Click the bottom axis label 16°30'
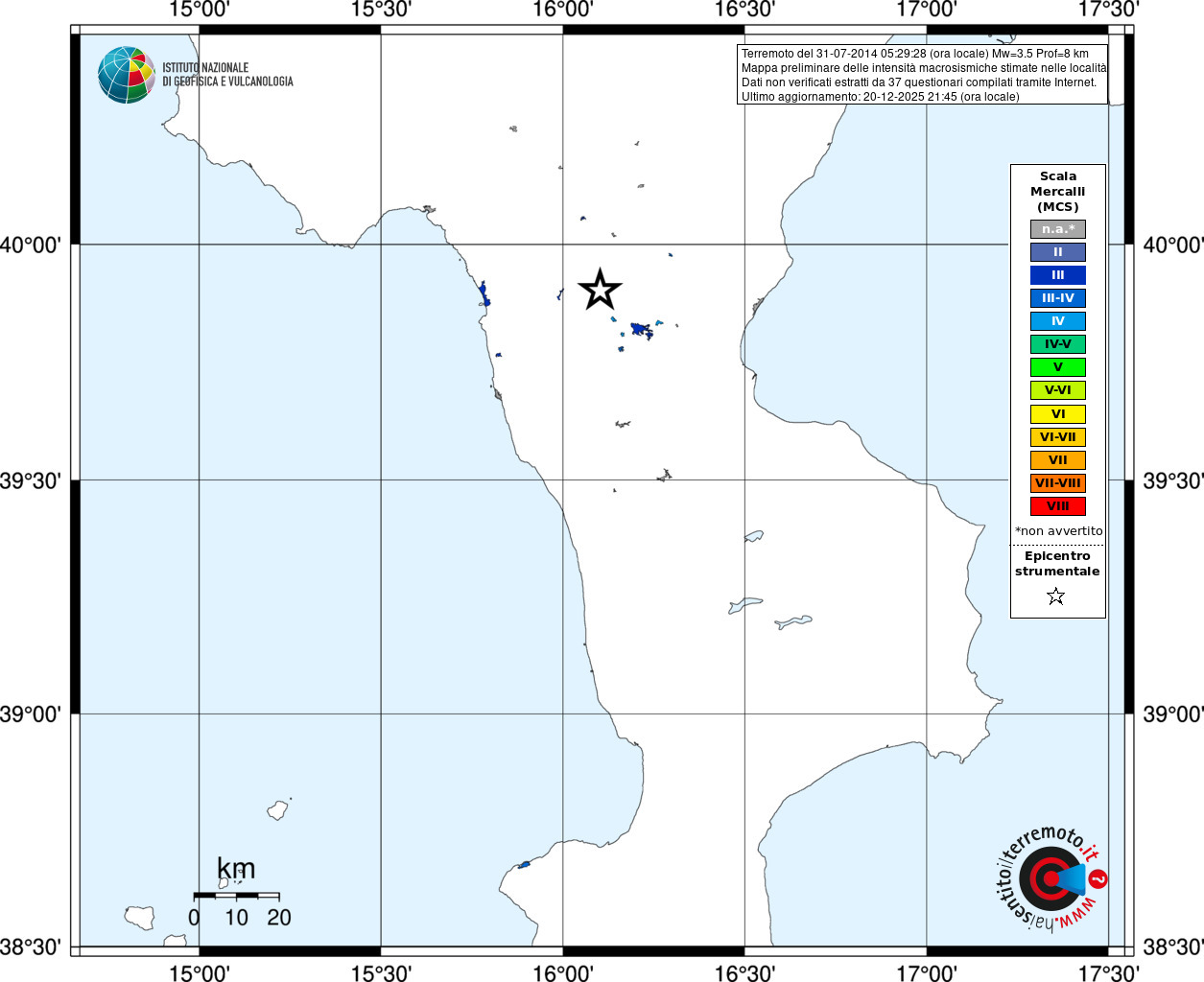This screenshot has width=1204, height=982. [x=745, y=972]
